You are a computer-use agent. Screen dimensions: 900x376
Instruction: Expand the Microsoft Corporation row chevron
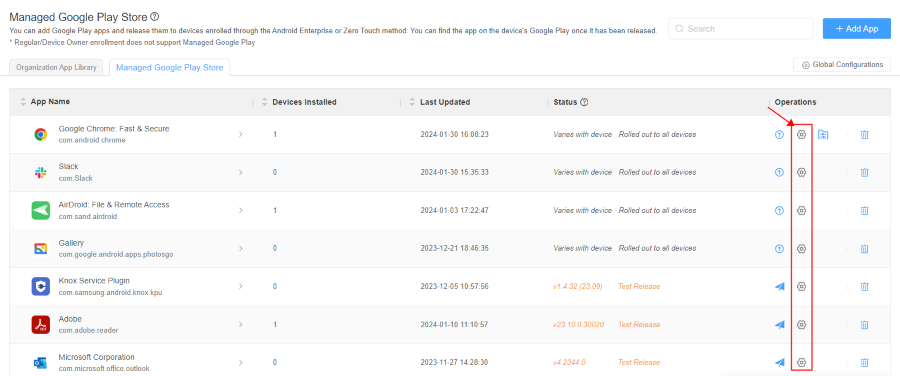(x=240, y=362)
